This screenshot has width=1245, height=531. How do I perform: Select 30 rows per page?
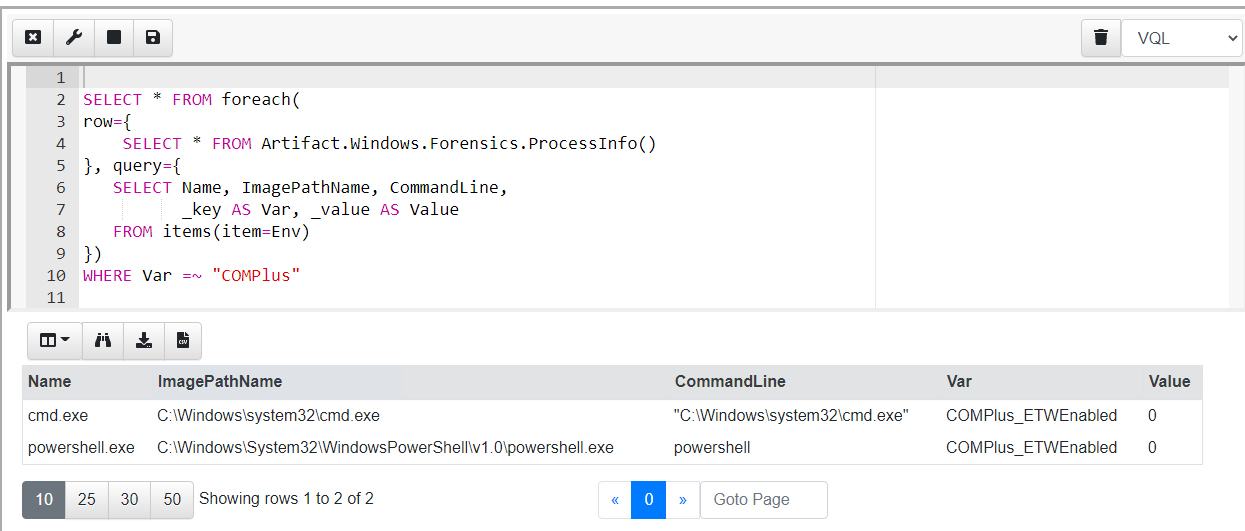(130, 499)
